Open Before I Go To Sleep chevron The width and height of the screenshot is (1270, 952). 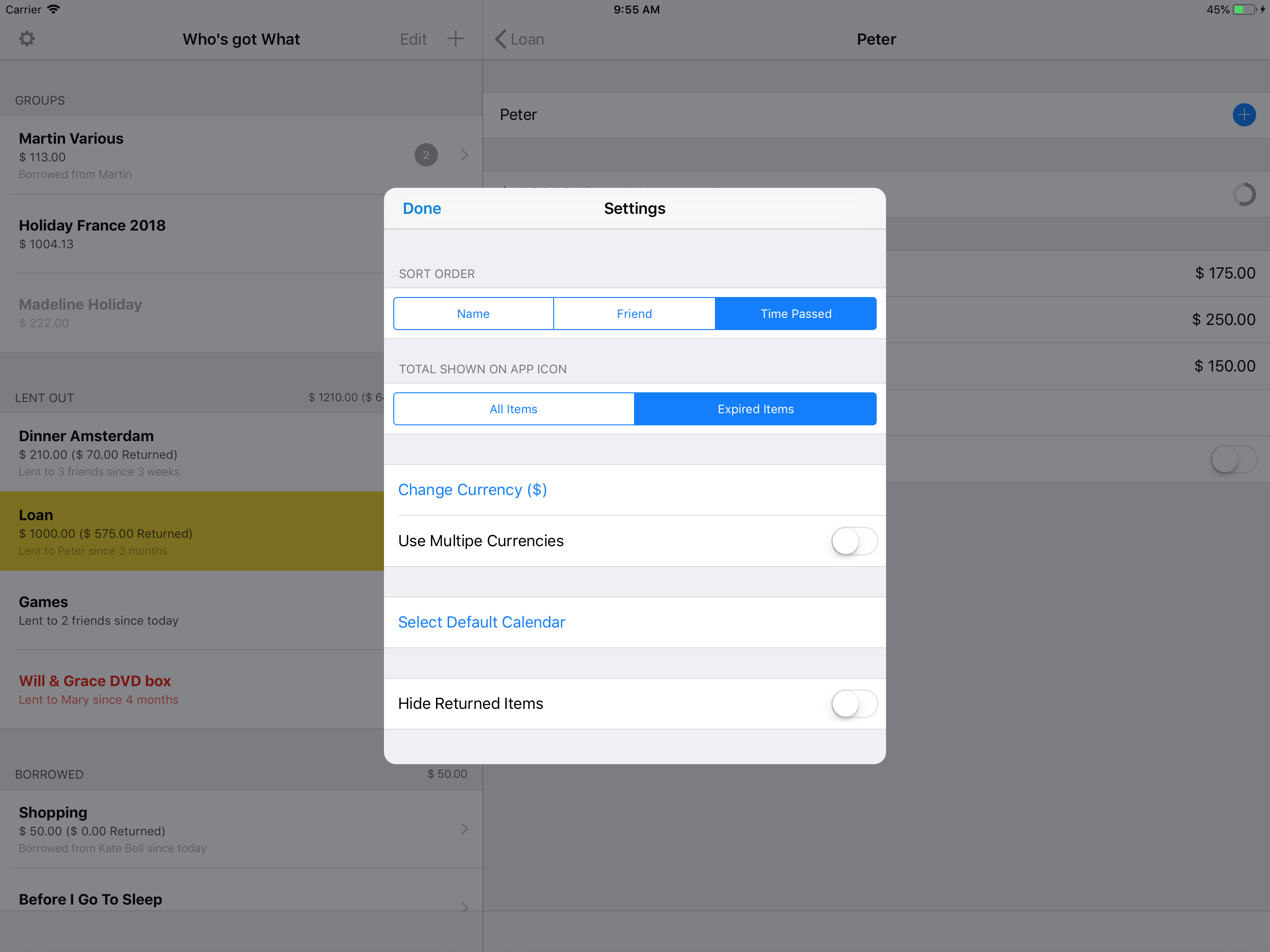point(464,906)
